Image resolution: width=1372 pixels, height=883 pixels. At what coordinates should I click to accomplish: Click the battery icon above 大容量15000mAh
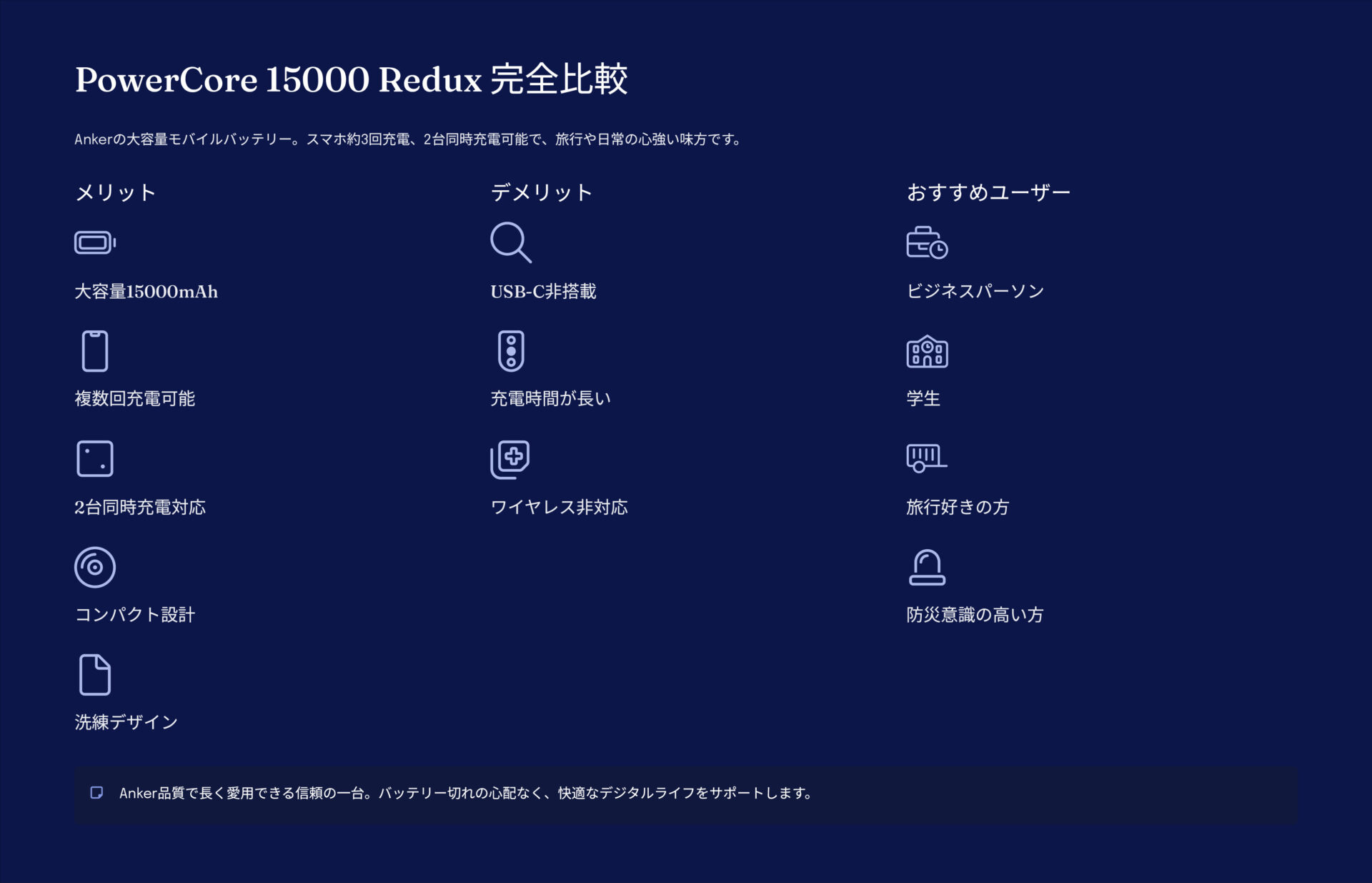[x=95, y=242]
